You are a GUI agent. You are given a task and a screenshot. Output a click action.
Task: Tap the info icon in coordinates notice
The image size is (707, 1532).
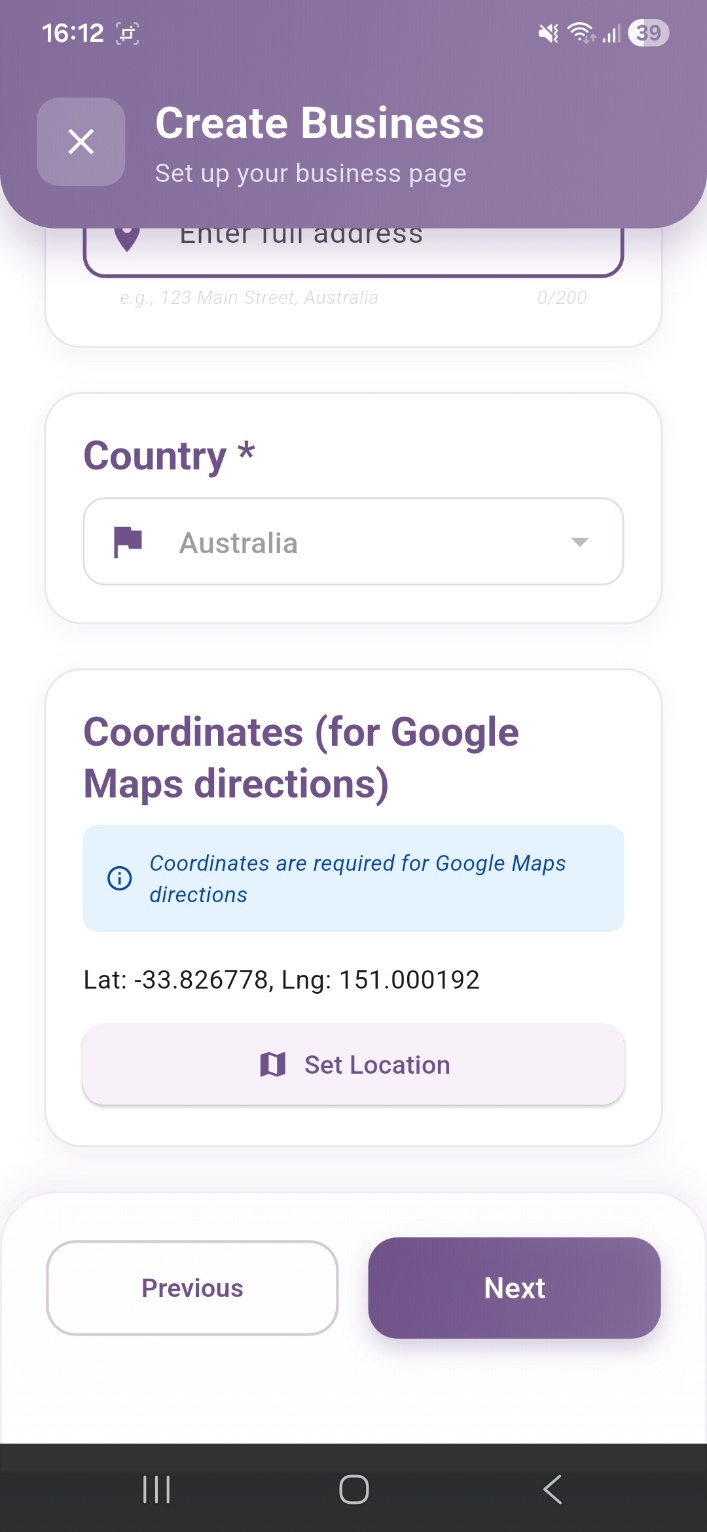(119, 879)
